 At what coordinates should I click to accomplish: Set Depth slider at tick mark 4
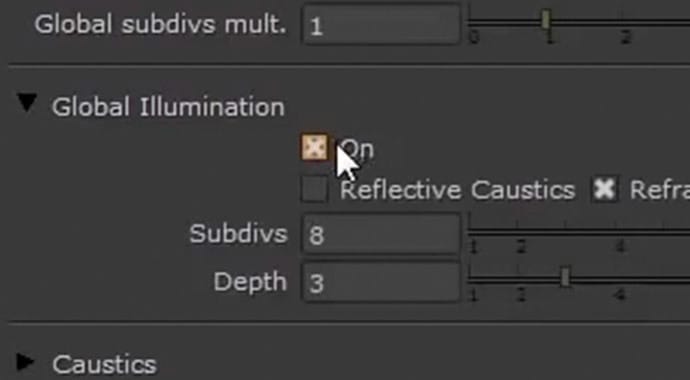point(620,278)
